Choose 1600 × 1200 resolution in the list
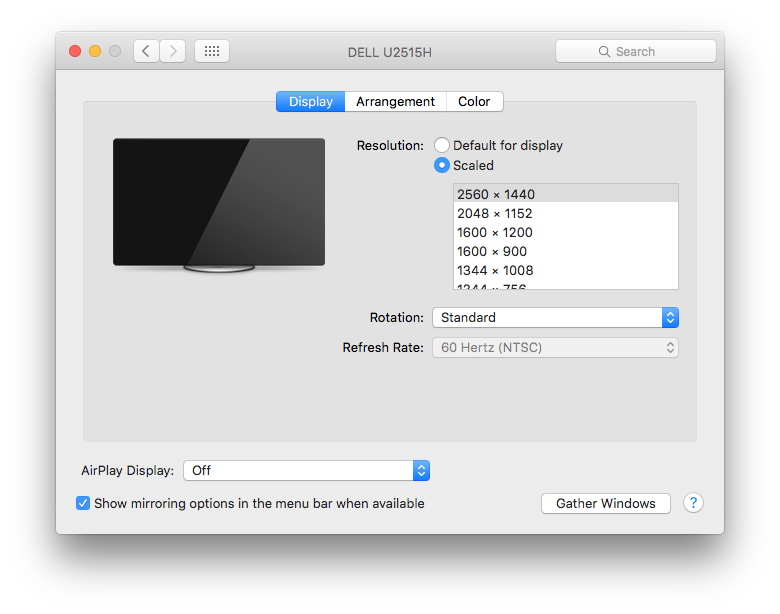Image resolution: width=780 pixels, height=614 pixels. click(566, 232)
